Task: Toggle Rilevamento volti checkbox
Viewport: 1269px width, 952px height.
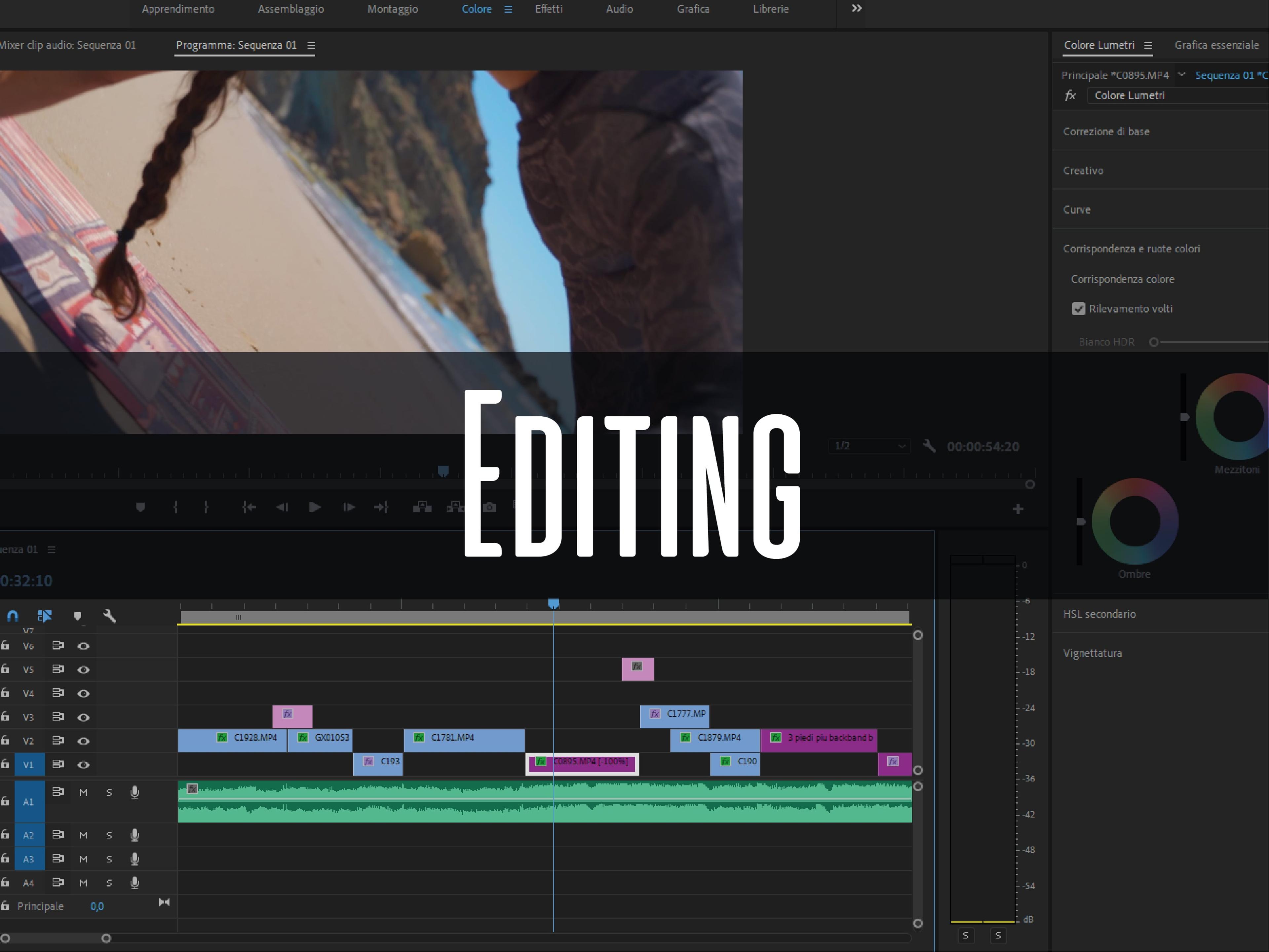Action: 1079,309
